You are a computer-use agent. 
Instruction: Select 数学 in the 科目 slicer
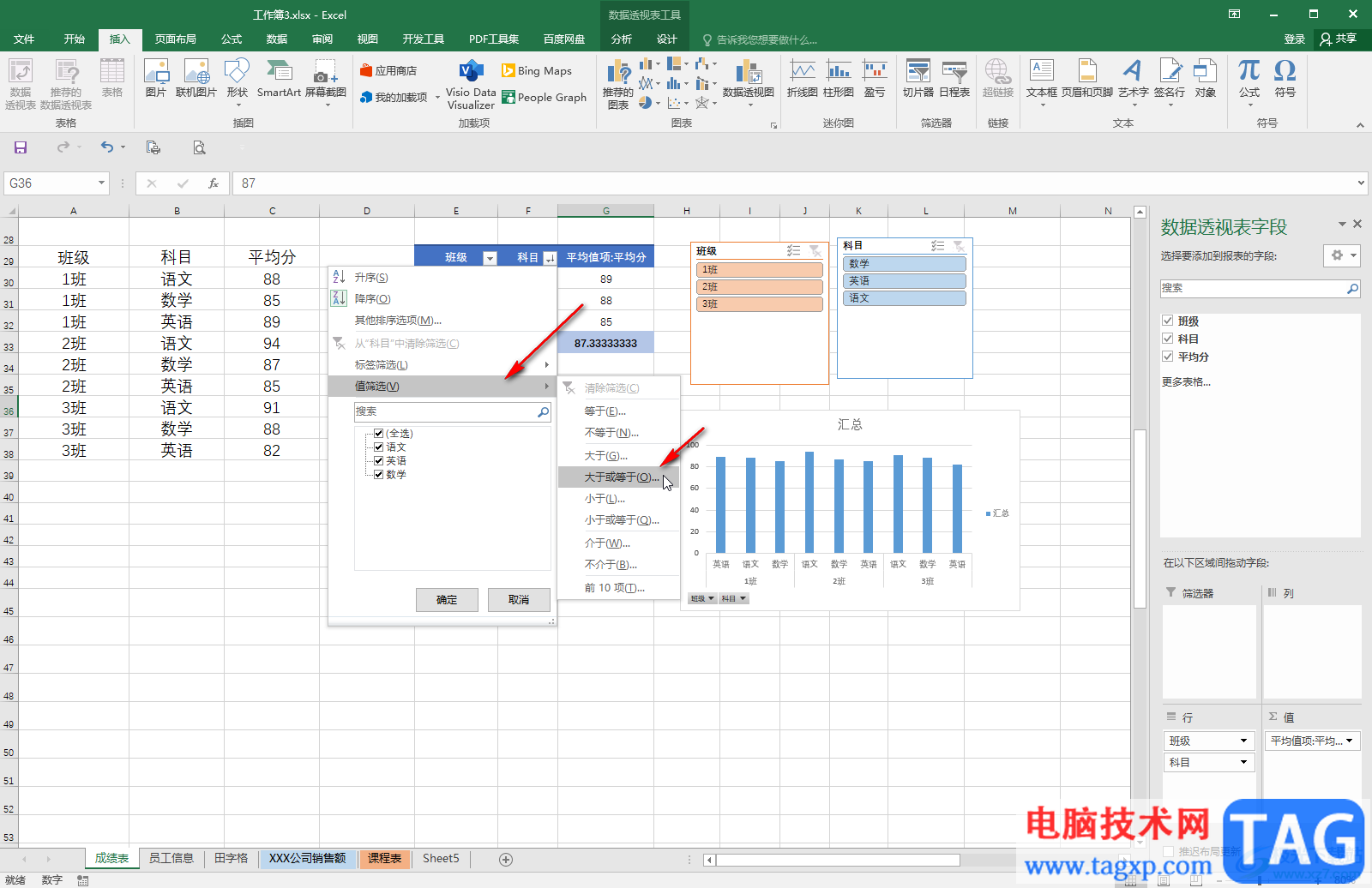905,264
